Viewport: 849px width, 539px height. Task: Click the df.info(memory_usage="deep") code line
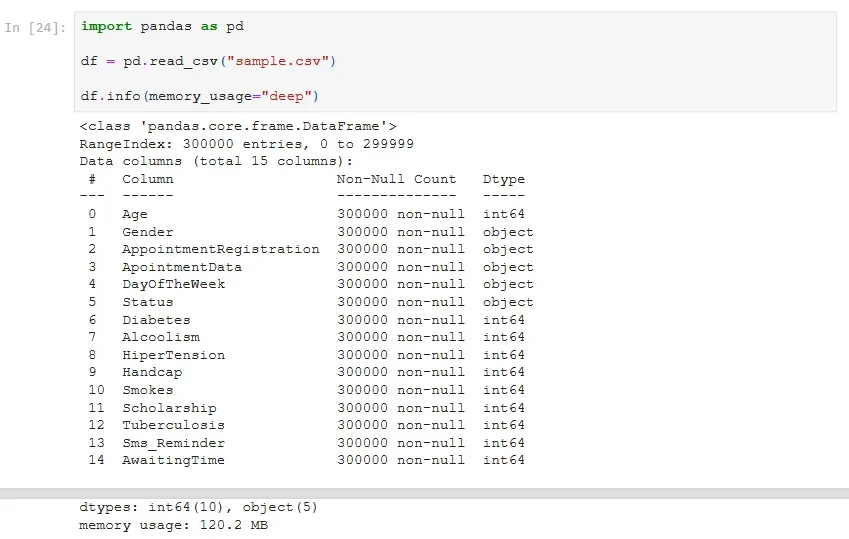pos(200,96)
